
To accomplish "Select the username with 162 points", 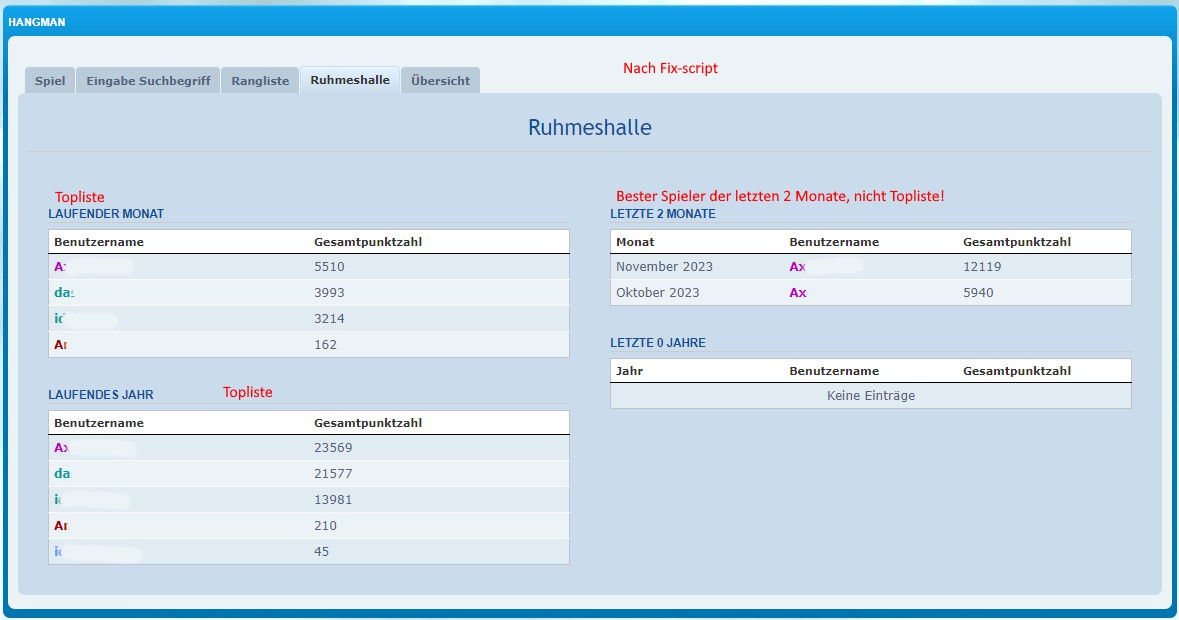I will point(61,345).
